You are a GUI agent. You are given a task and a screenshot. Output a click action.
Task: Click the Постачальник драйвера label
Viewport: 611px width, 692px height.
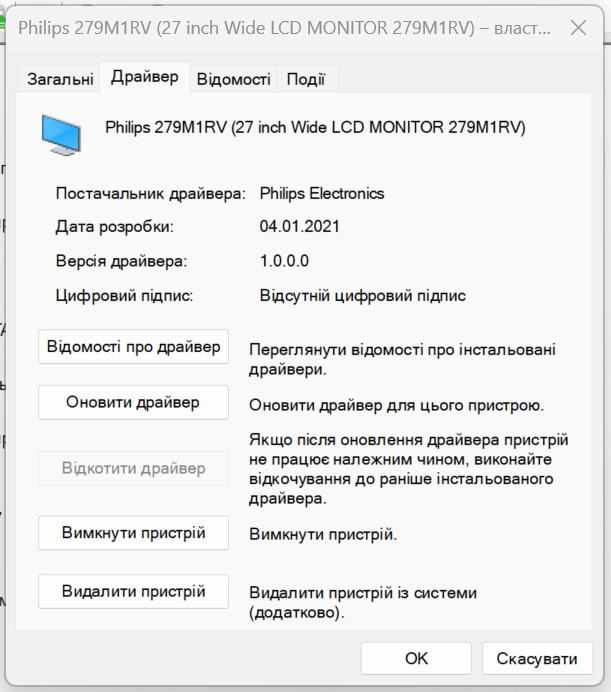pyautogui.click(x=150, y=193)
